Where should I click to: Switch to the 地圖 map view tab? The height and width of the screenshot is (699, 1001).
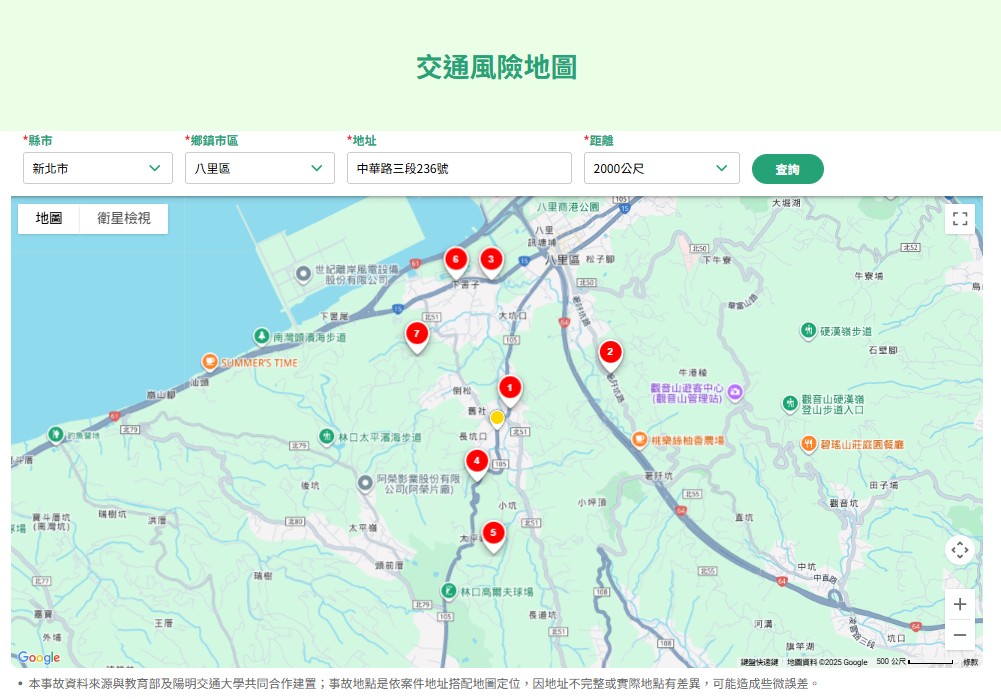(x=49, y=218)
